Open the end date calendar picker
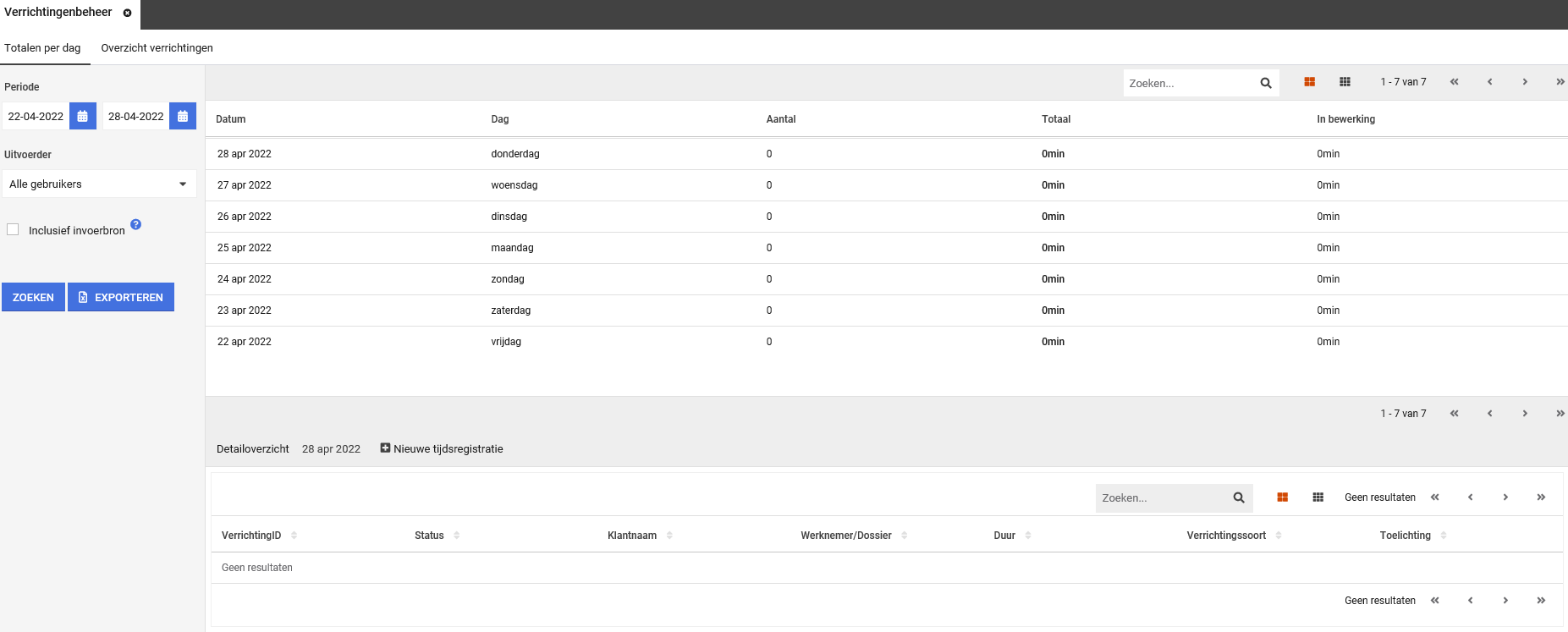The width and height of the screenshot is (1568, 632). (x=182, y=116)
